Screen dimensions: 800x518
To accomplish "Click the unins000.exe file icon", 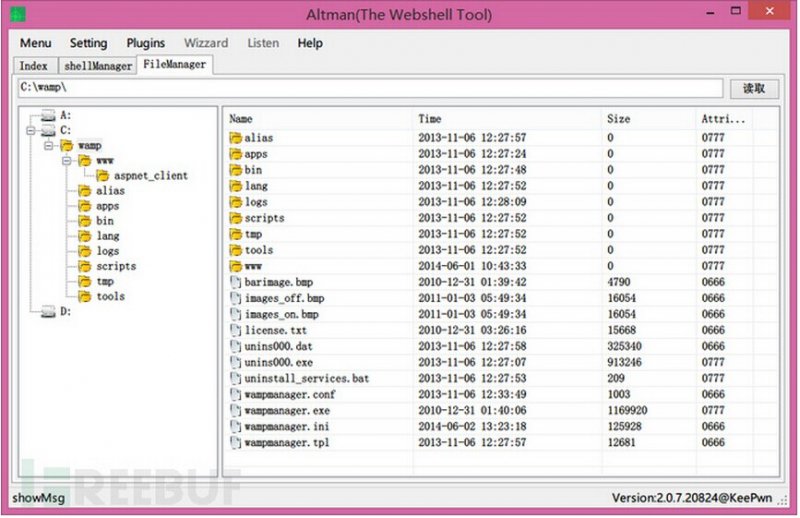I will 236,363.
